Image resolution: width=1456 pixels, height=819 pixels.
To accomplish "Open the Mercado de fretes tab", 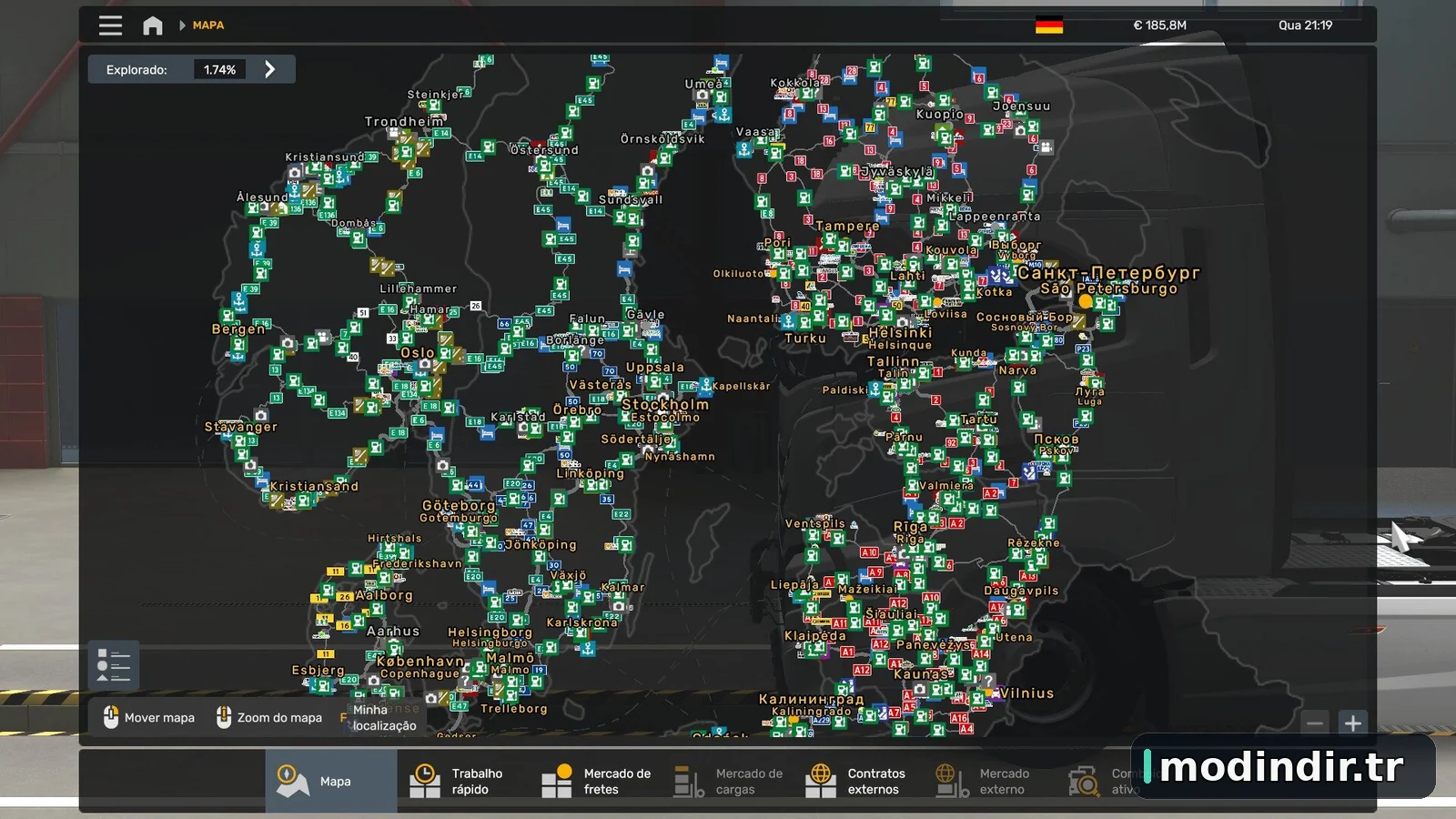I will tap(594, 781).
